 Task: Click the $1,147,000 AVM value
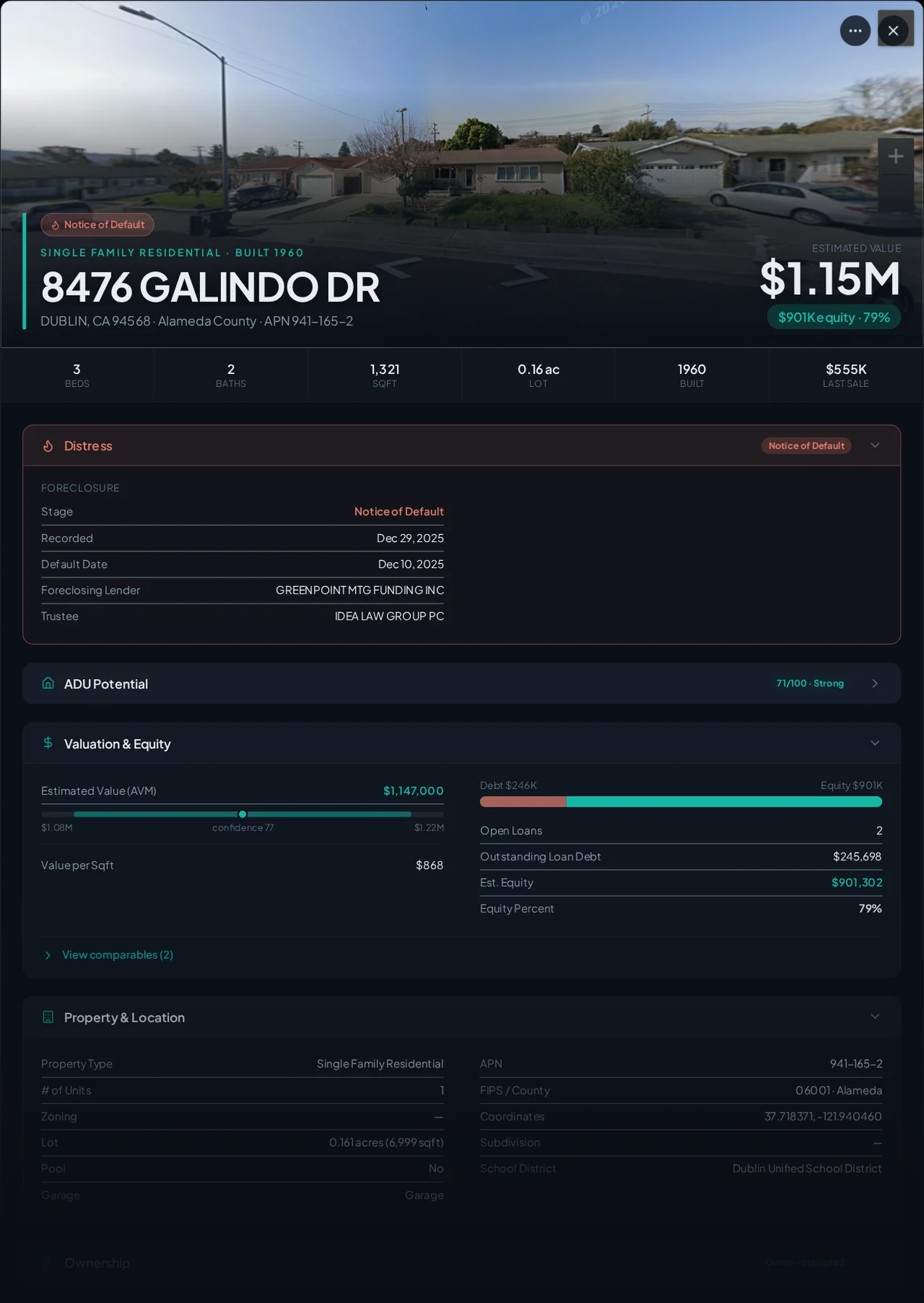point(413,791)
